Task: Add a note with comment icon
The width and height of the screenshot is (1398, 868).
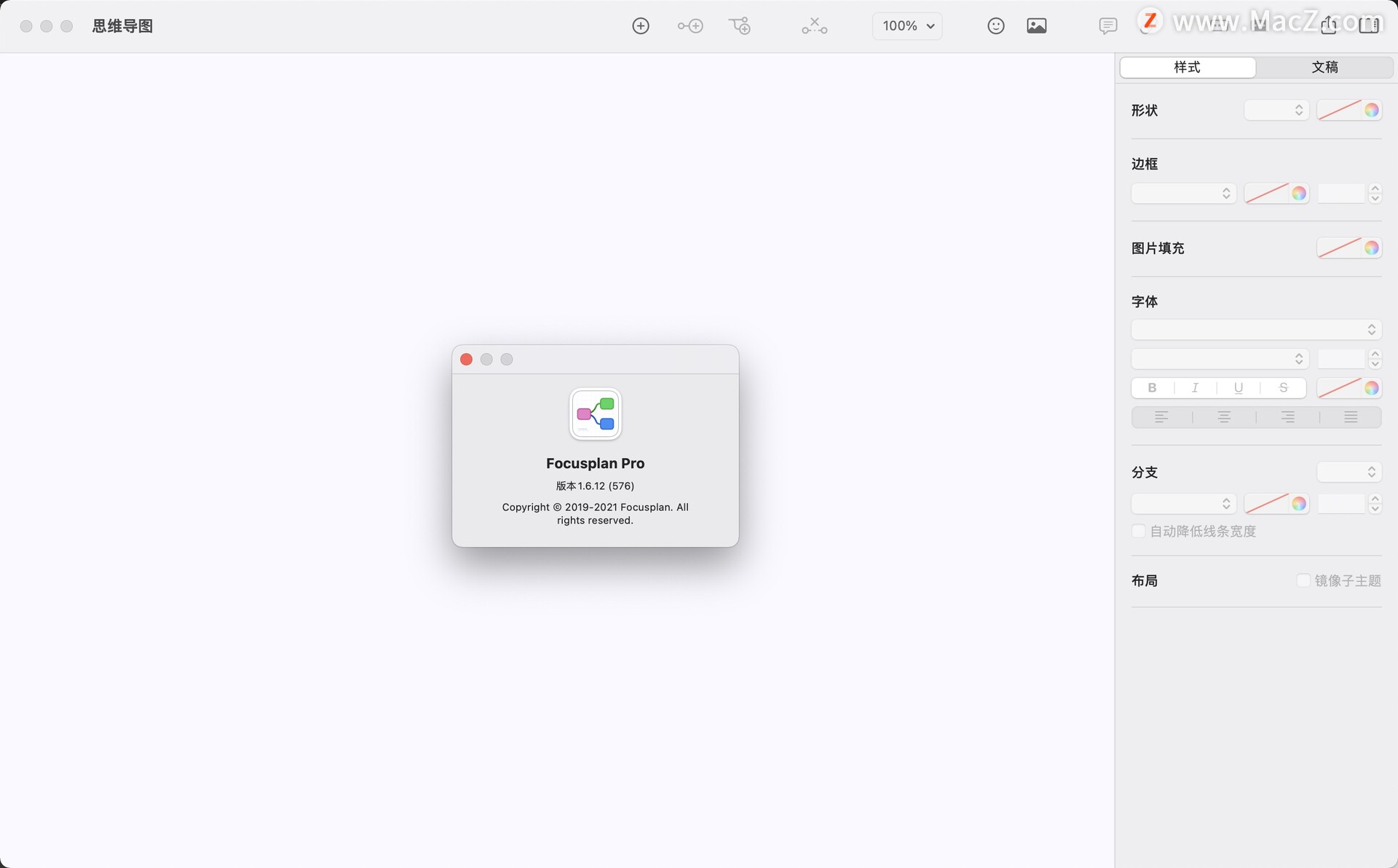Action: [x=1107, y=26]
